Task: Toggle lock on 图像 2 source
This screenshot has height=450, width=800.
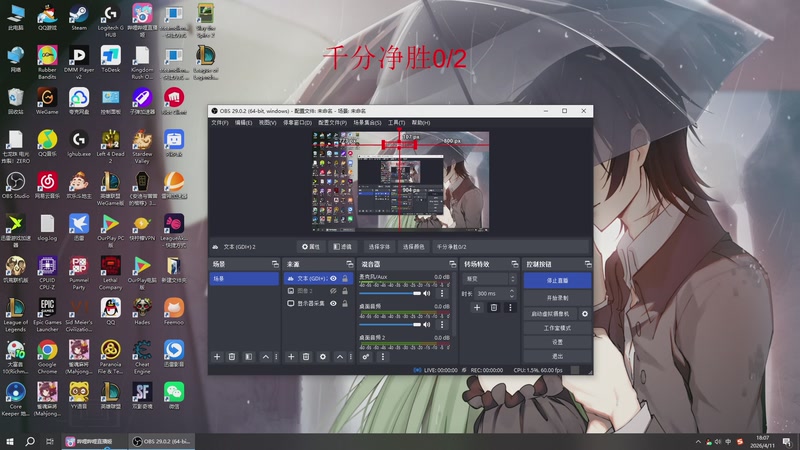Action: pyautogui.click(x=345, y=291)
